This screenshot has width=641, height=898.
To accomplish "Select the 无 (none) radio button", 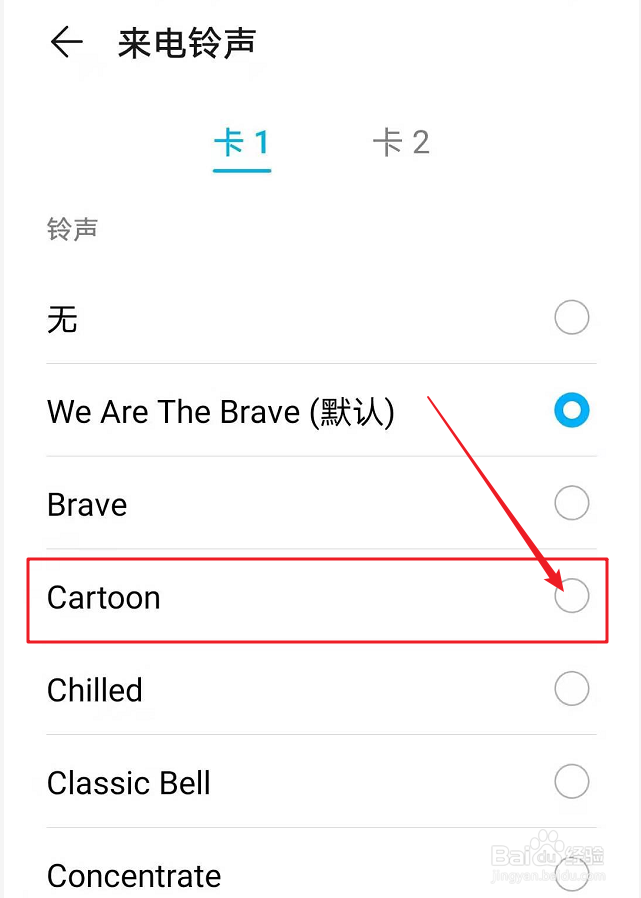I will click(x=572, y=319).
